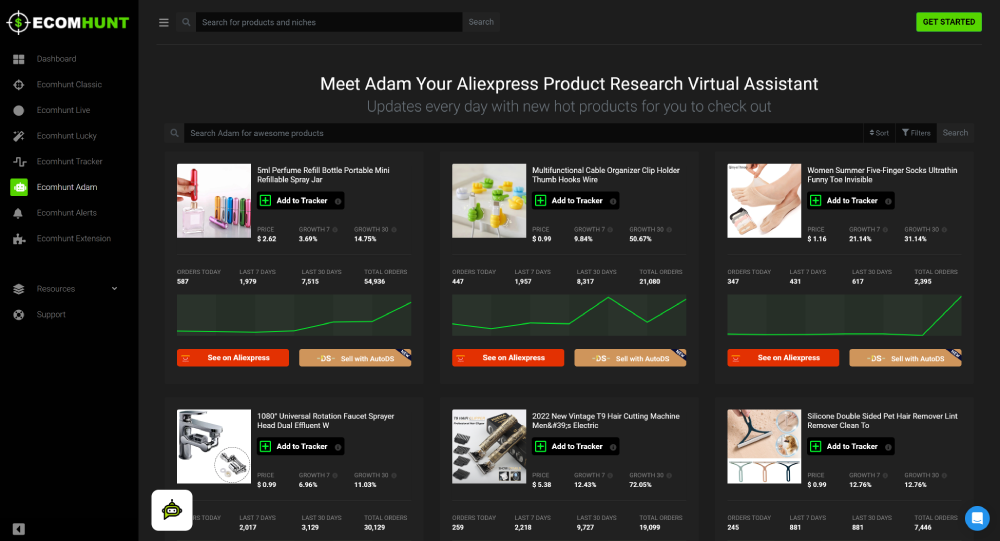The image size is (1000, 541).
Task: Open the Sort dropdown
Action: [878, 133]
